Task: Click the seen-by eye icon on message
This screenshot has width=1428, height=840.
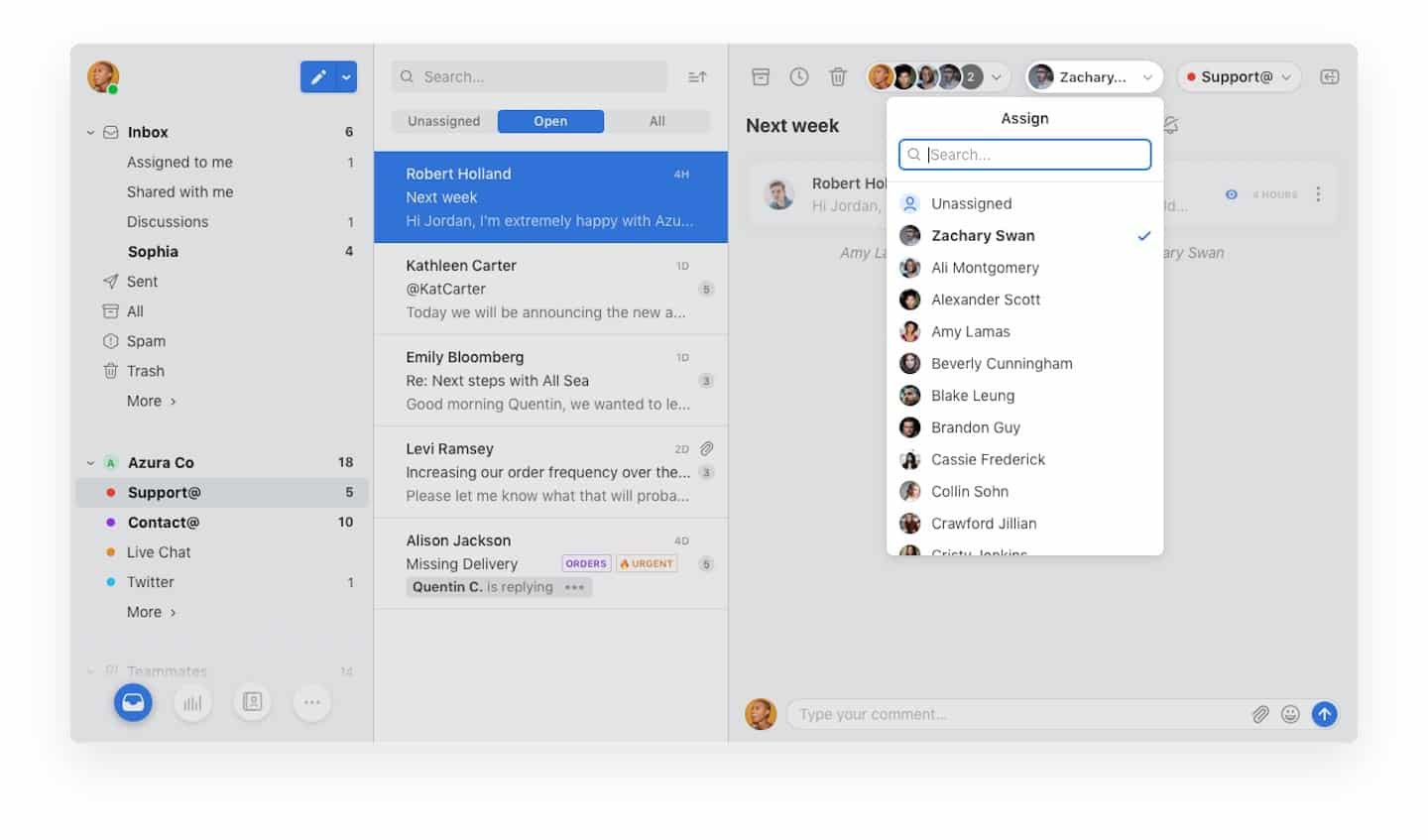Action: tap(1231, 194)
